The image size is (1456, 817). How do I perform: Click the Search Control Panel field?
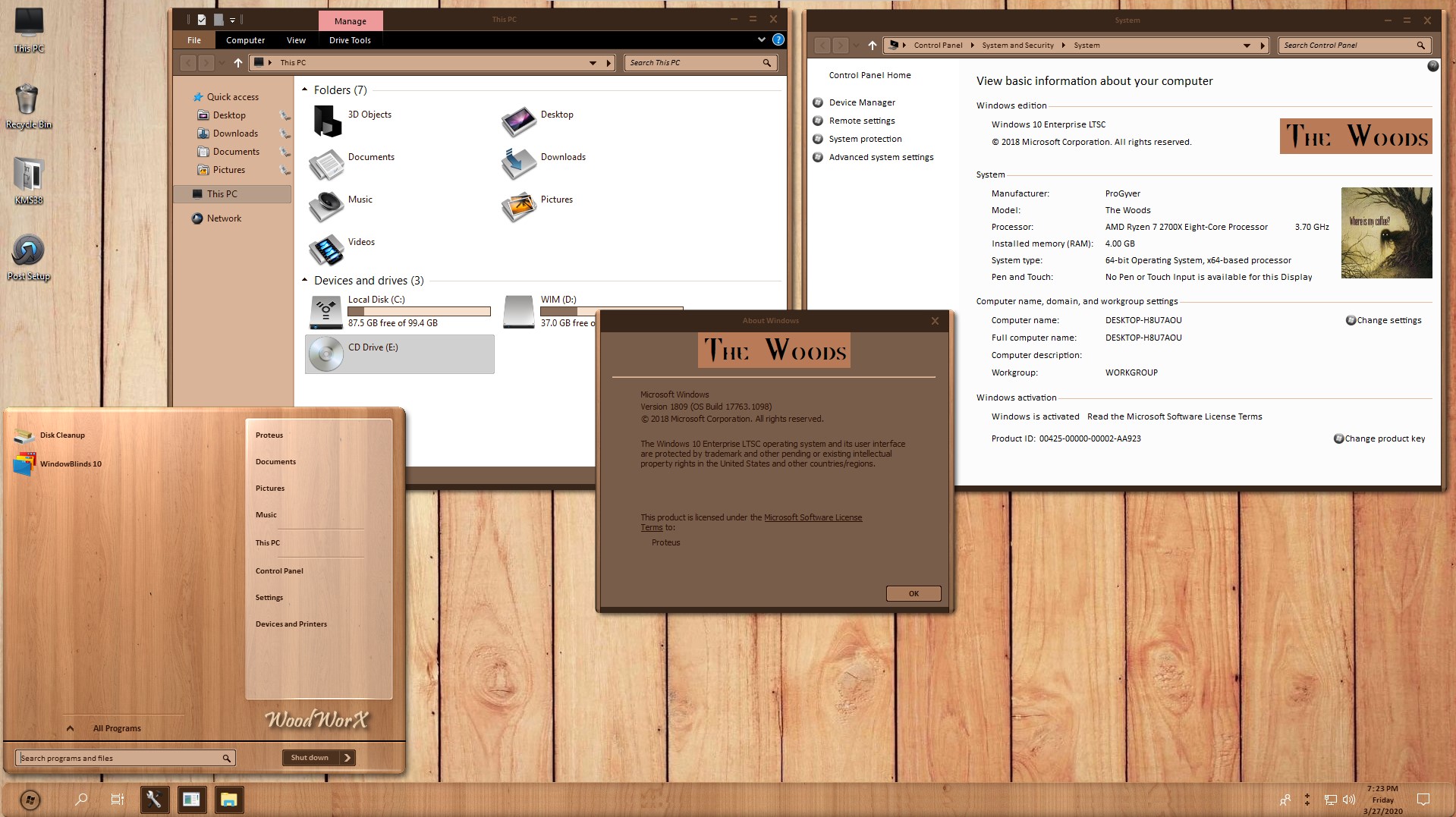click(1354, 46)
